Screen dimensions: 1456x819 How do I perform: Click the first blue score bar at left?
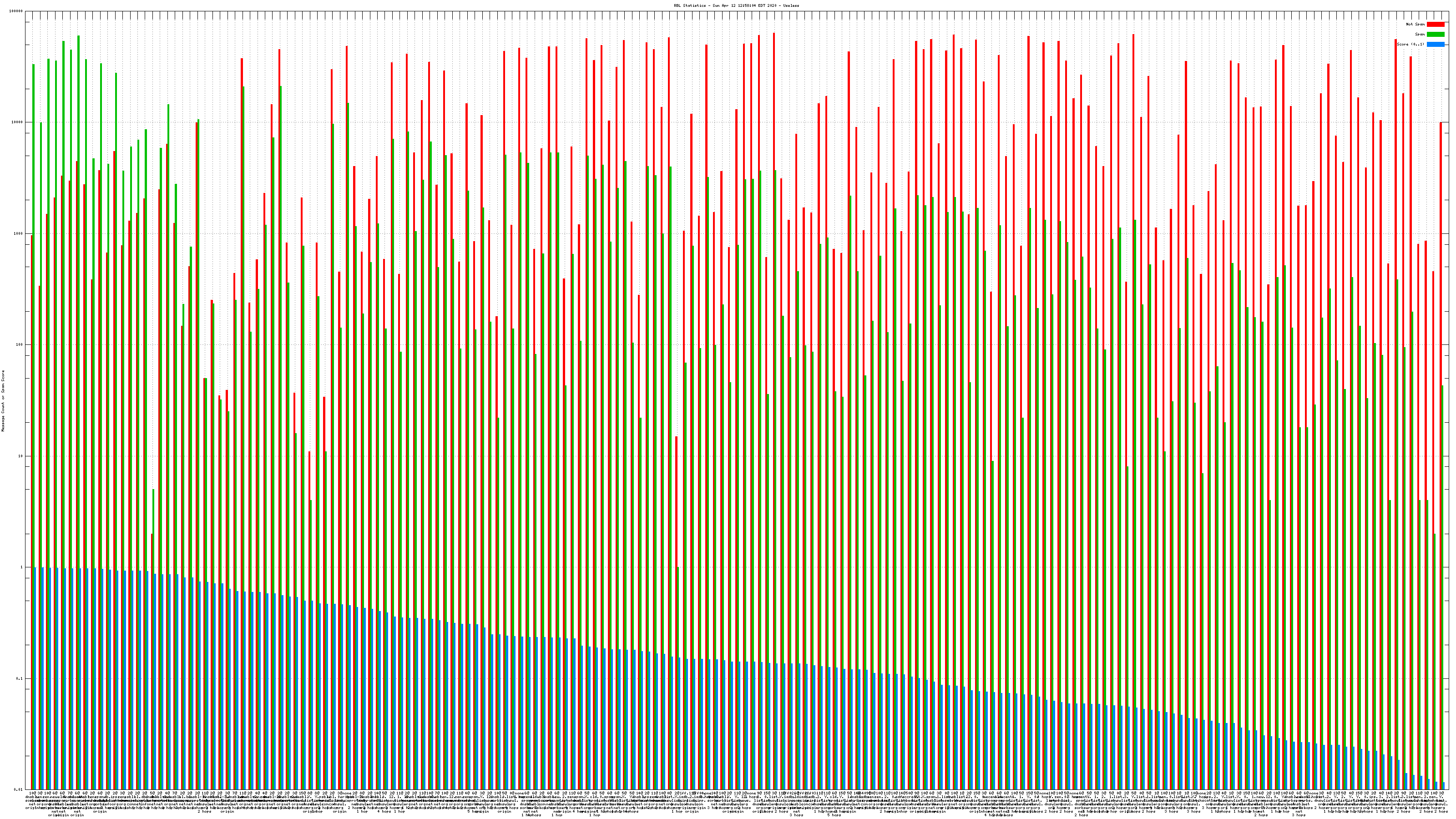pyautogui.click(x=35, y=678)
